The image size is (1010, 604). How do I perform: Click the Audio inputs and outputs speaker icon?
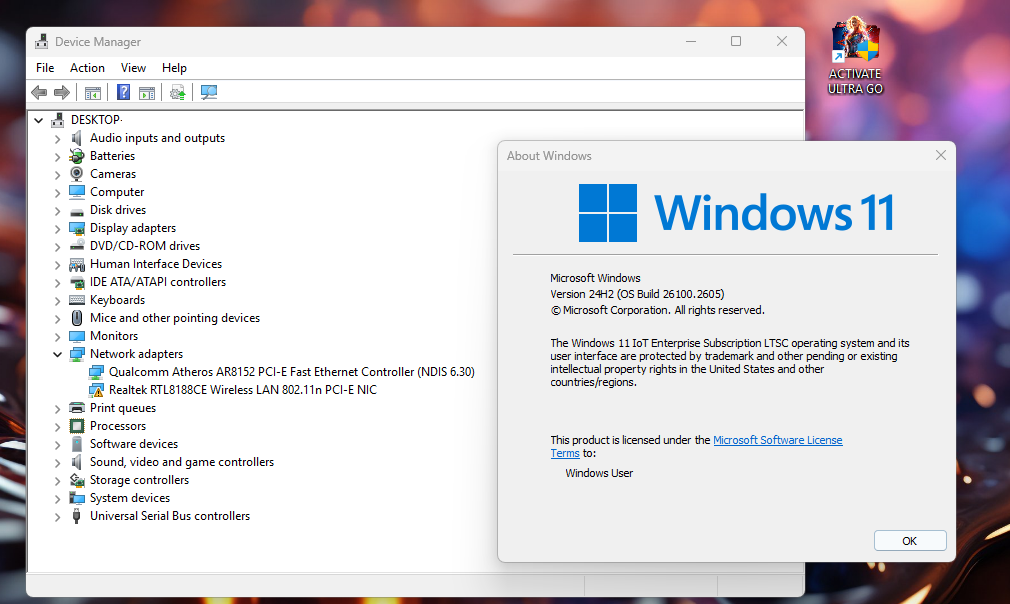coord(77,138)
